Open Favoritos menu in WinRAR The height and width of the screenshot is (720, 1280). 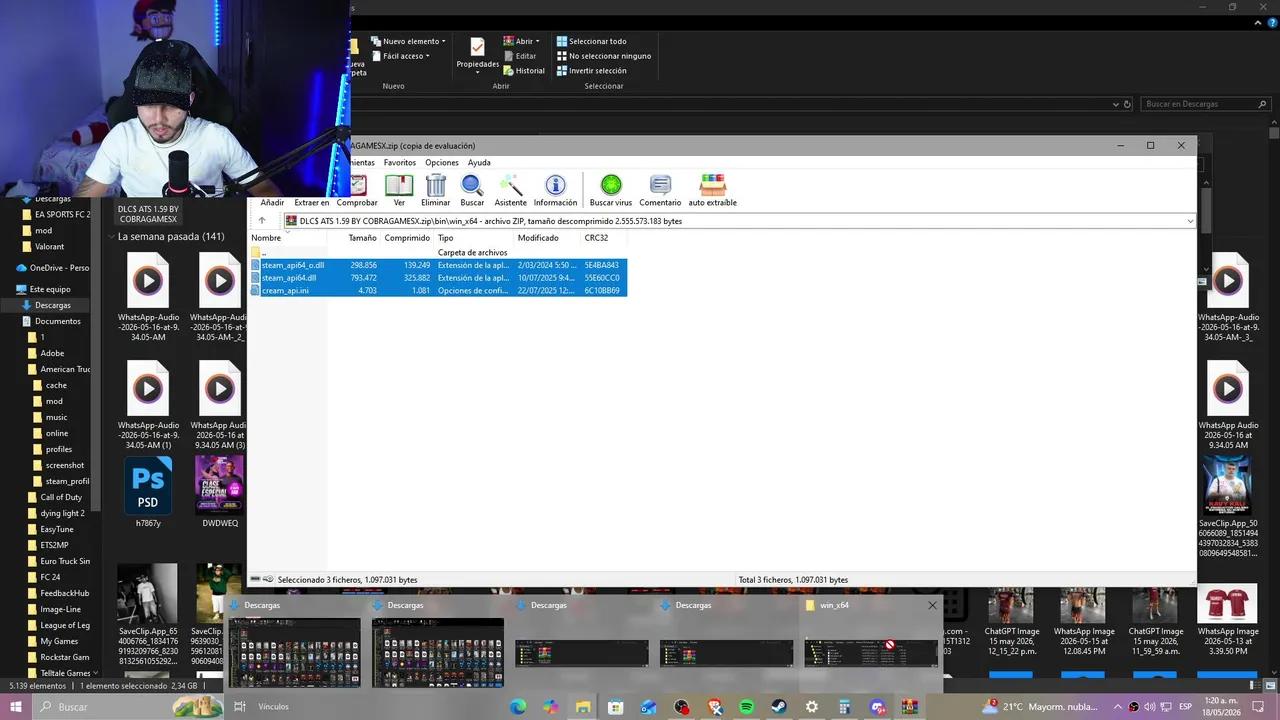point(399,162)
